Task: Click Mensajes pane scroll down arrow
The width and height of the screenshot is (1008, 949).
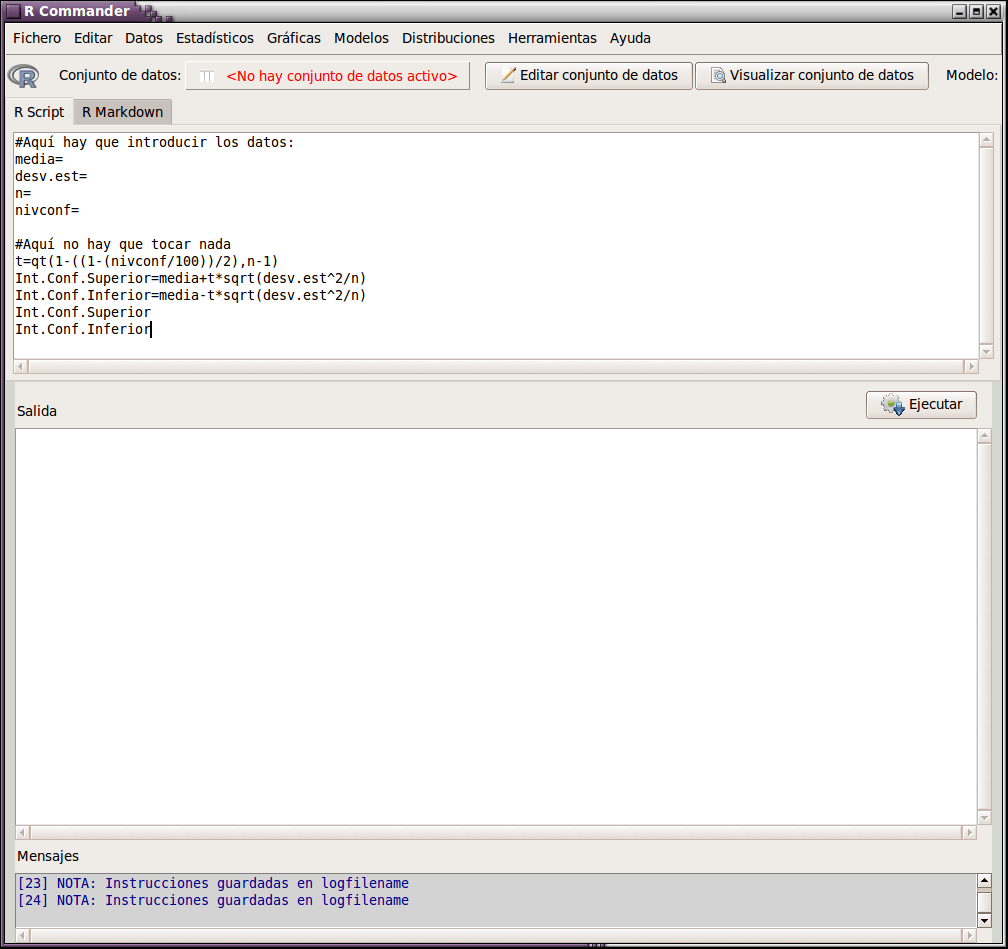Action: click(984, 920)
